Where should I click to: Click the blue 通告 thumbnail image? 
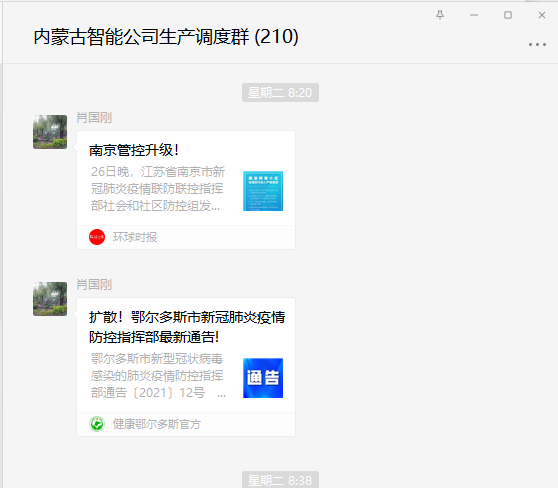263,378
